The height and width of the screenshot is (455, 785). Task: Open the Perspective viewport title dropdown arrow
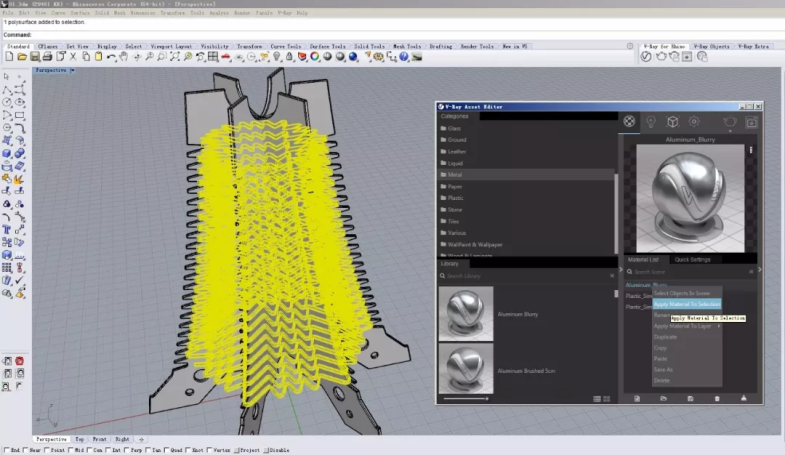(71, 70)
